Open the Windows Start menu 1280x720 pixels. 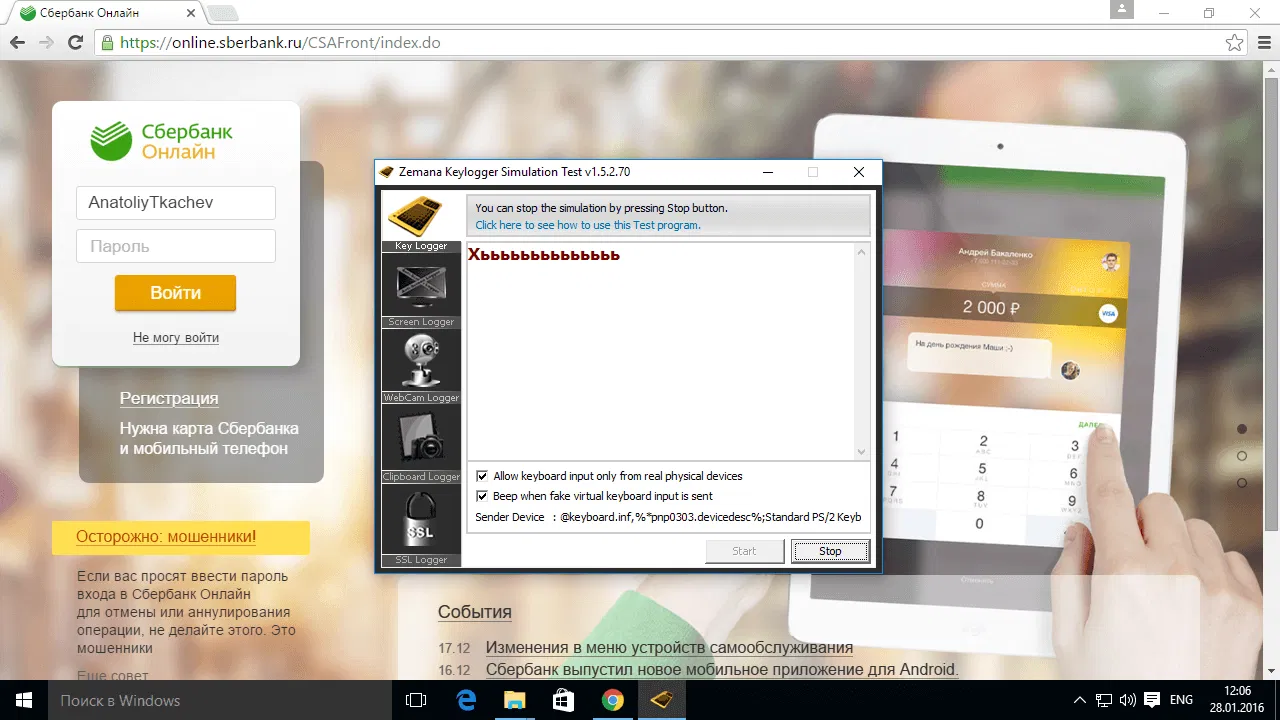tap(23, 700)
